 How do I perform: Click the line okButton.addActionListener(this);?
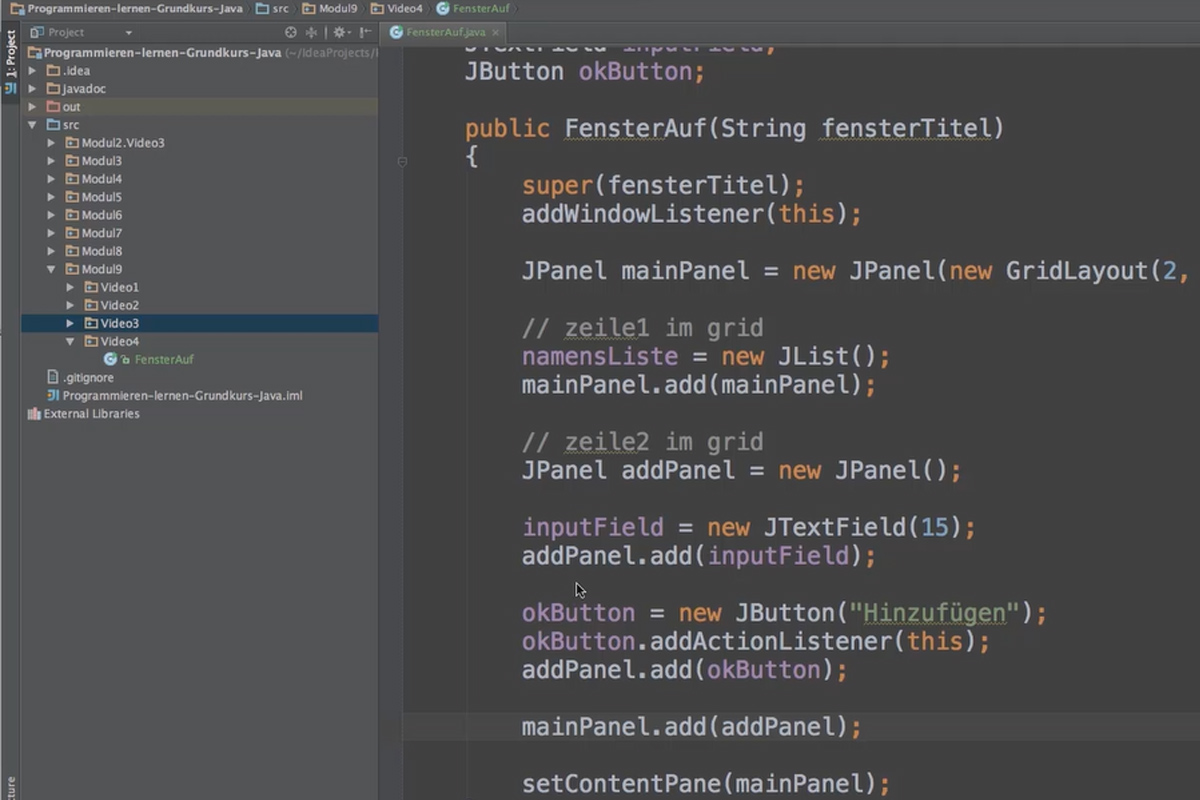[x=756, y=641]
